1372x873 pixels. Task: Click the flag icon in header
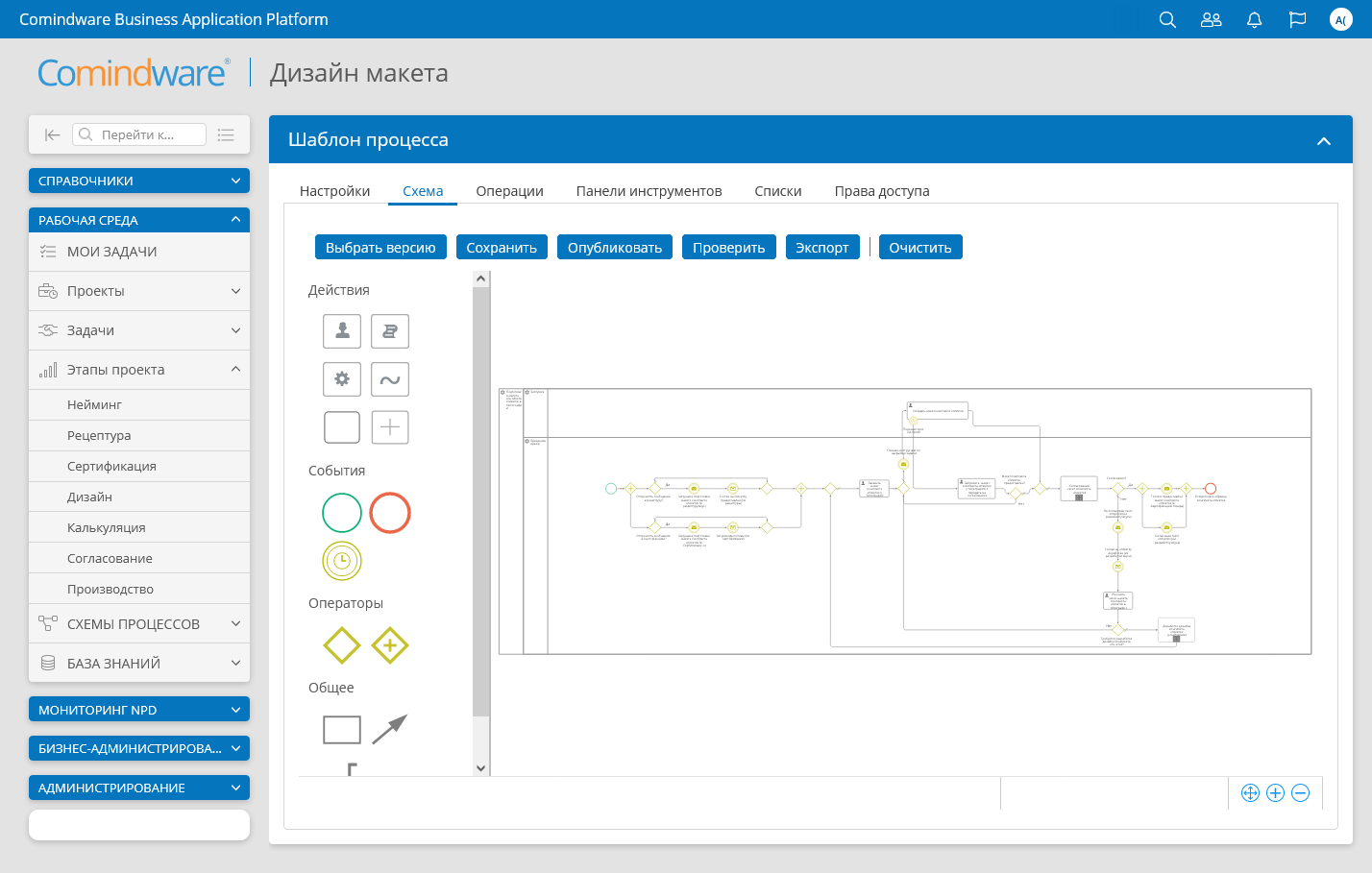tap(1297, 19)
